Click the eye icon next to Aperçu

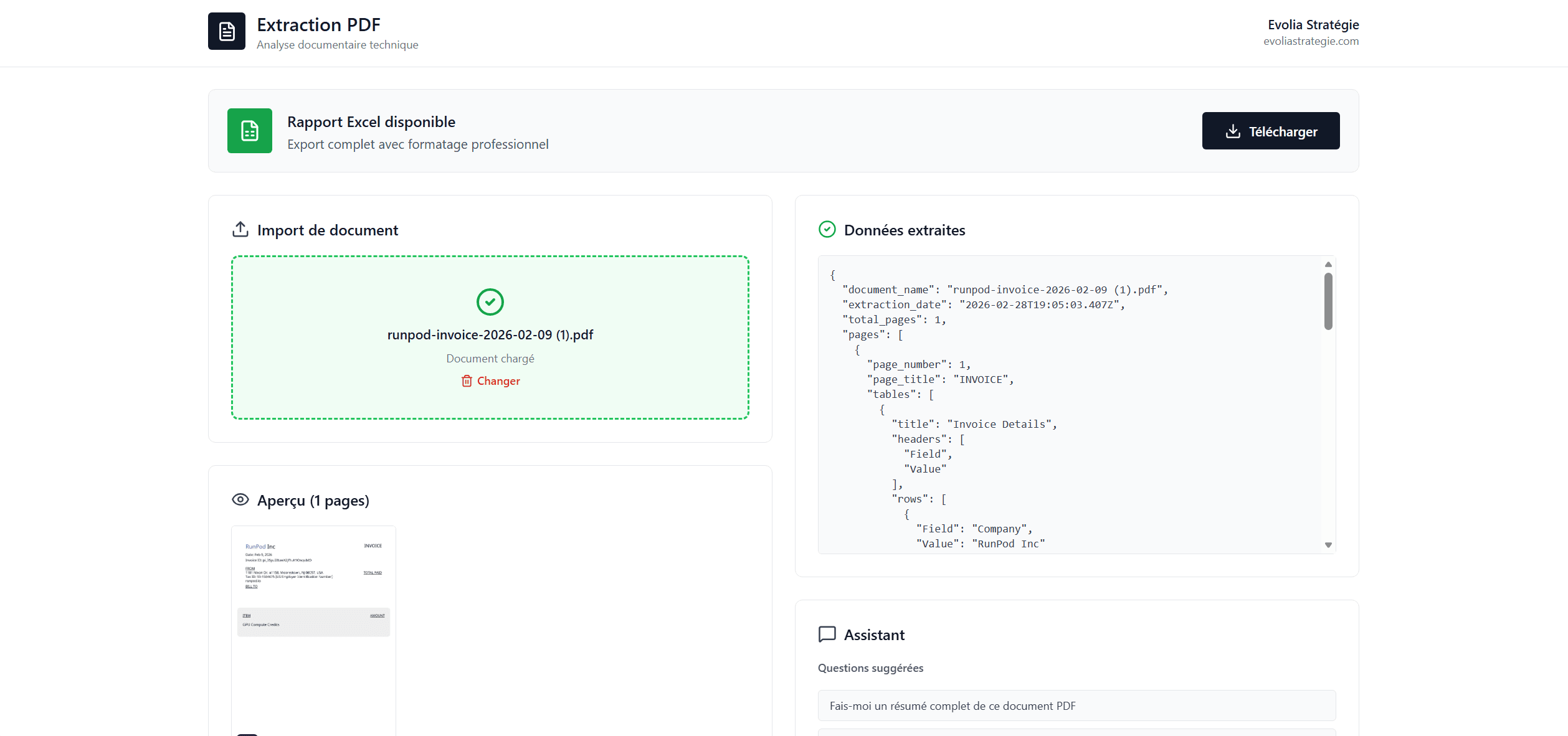[240, 499]
